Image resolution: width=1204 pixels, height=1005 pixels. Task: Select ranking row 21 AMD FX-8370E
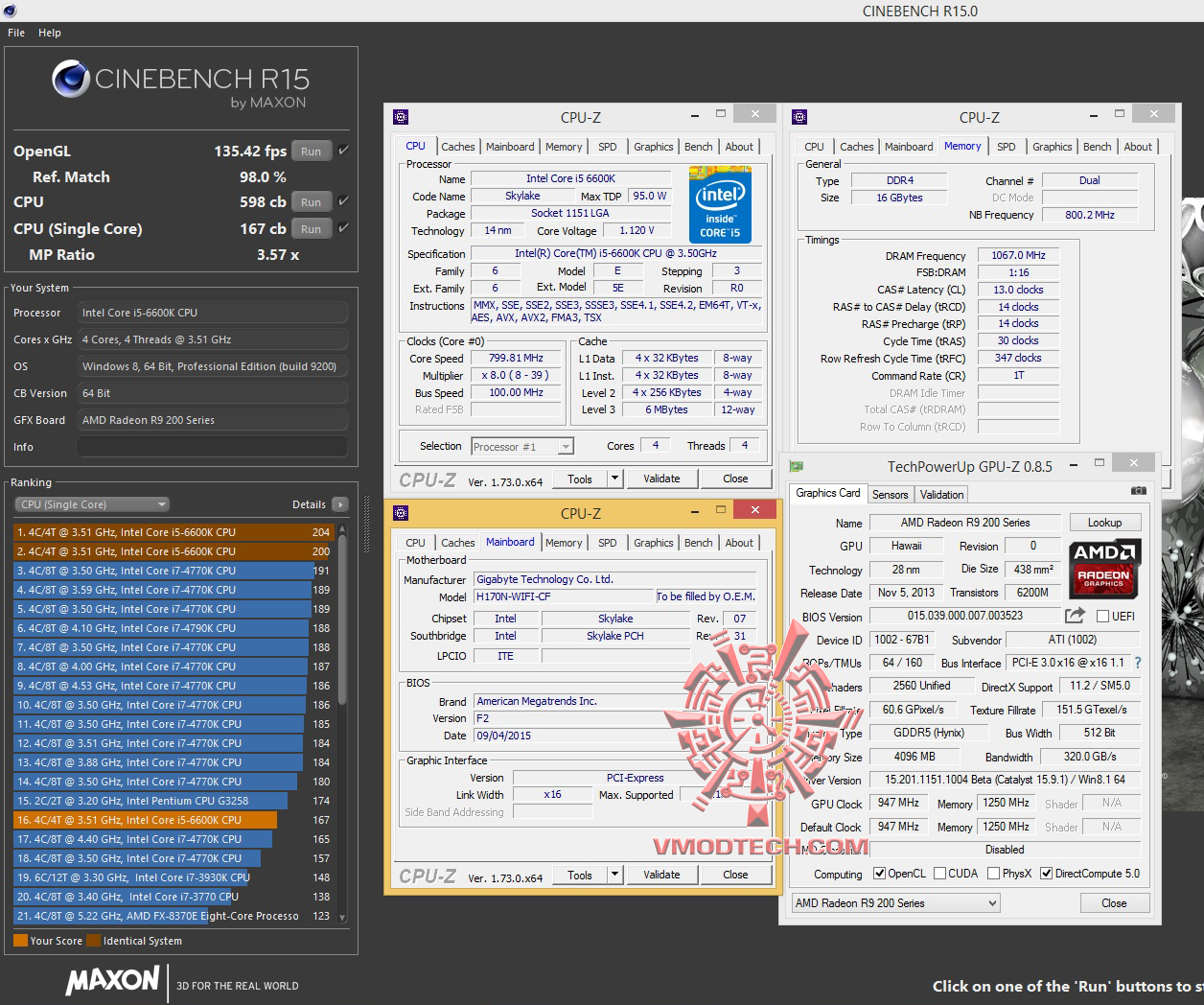point(174,916)
